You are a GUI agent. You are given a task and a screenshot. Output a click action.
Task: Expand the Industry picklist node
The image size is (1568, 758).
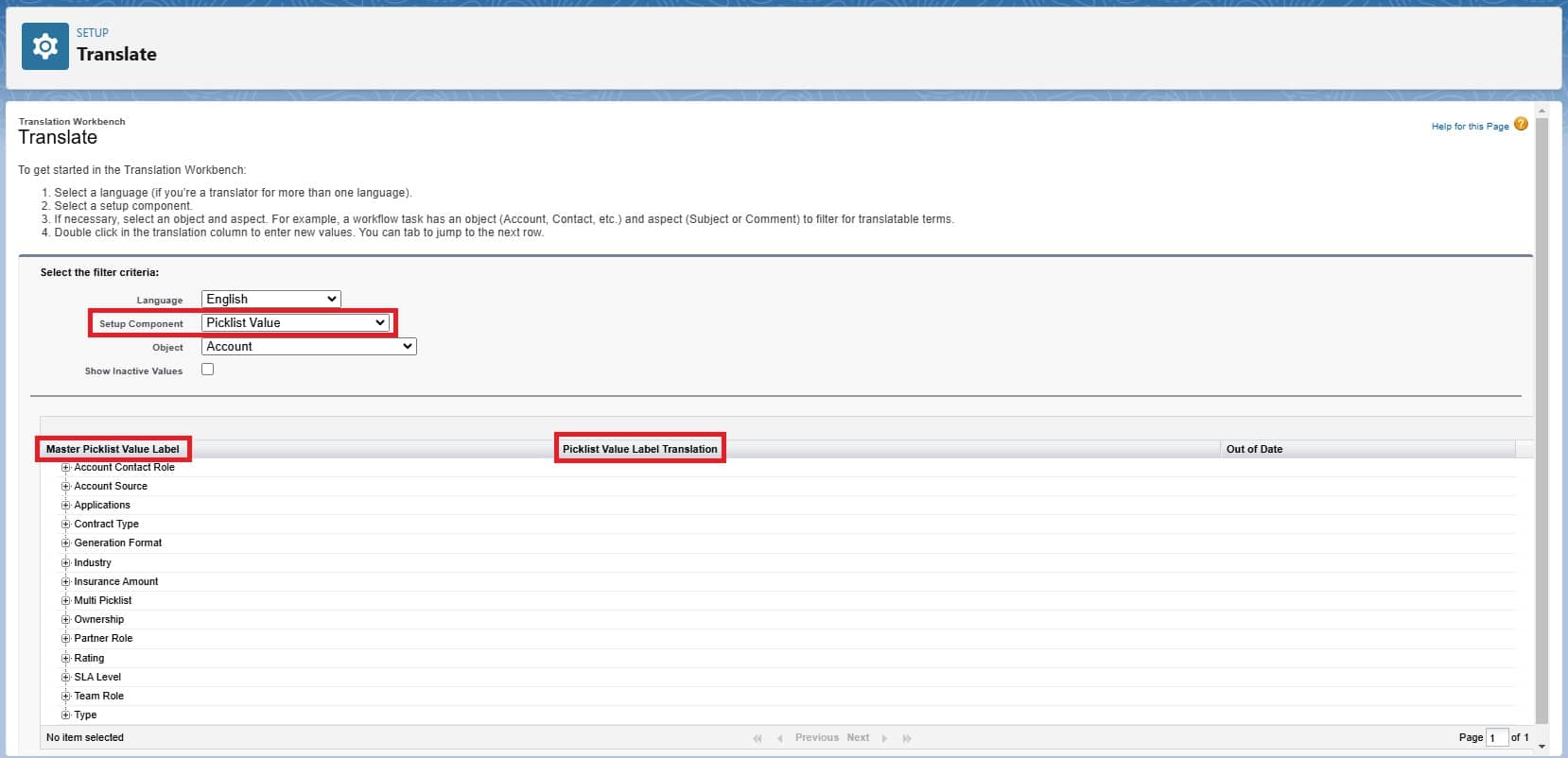point(66,562)
